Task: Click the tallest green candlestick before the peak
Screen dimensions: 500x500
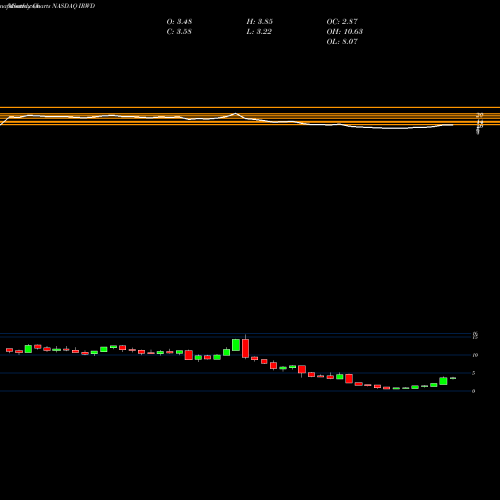Action: 236,345
